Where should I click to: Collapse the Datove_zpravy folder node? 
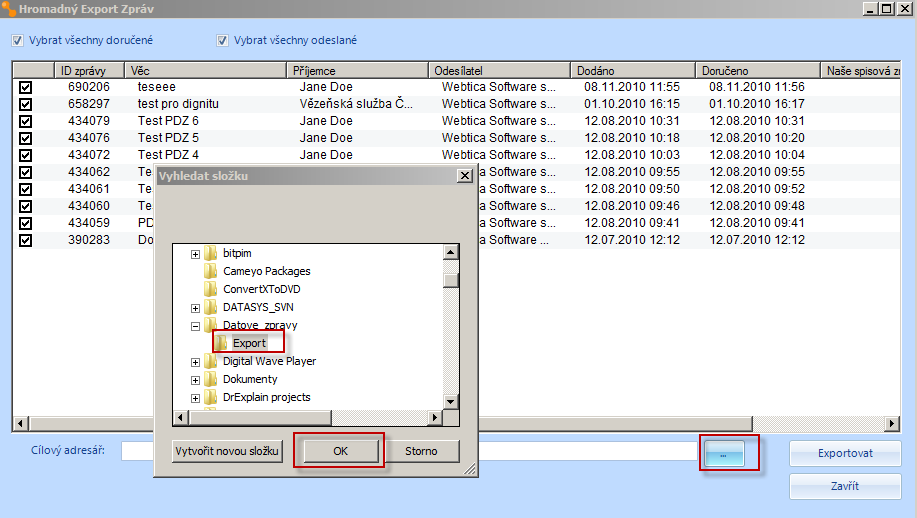[x=195, y=326]
